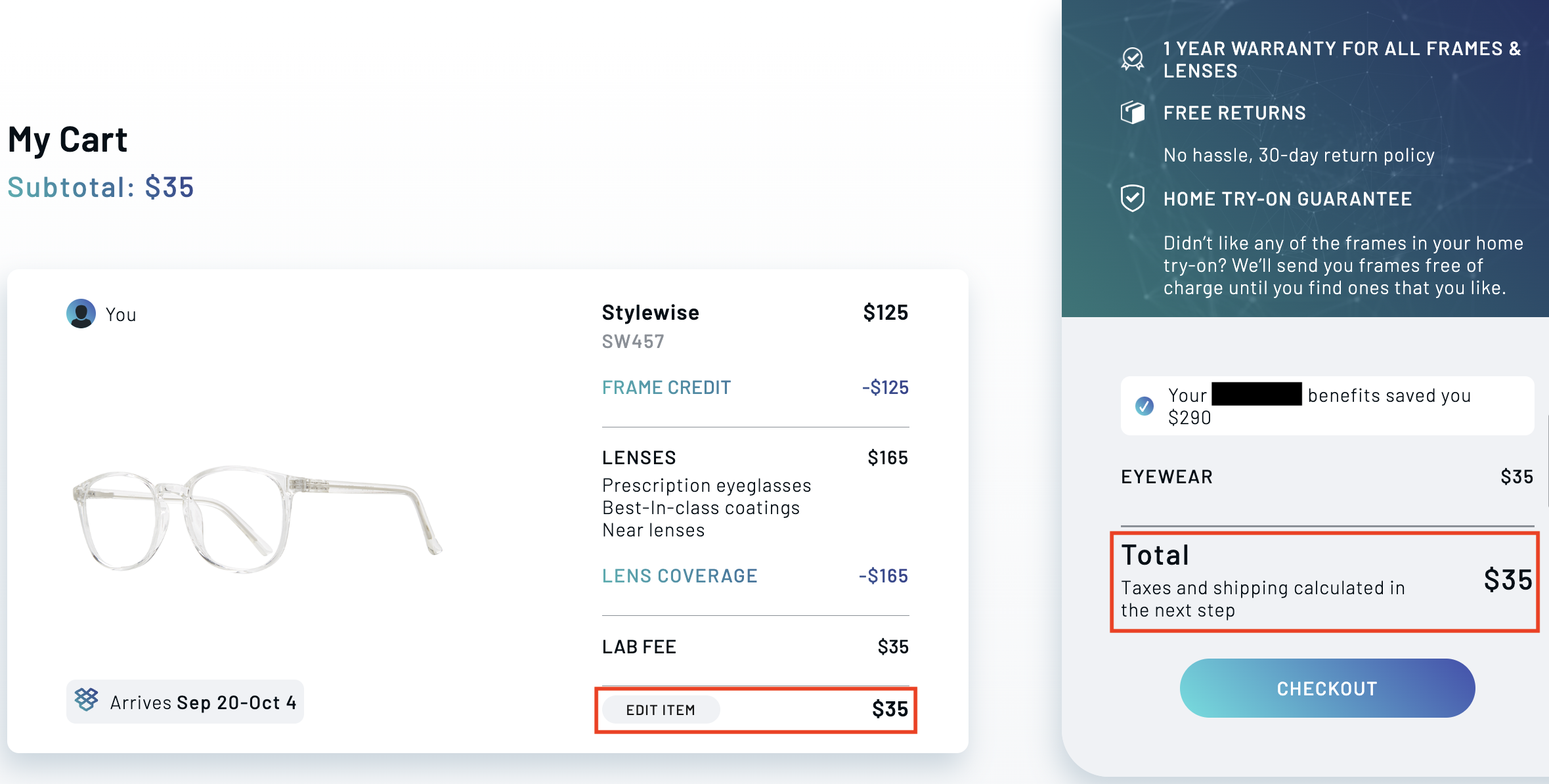Screen dimensions: 1549x784
Task: Click the Arrives Sep 20-Oct 4 badge
Action: (185, 702)
